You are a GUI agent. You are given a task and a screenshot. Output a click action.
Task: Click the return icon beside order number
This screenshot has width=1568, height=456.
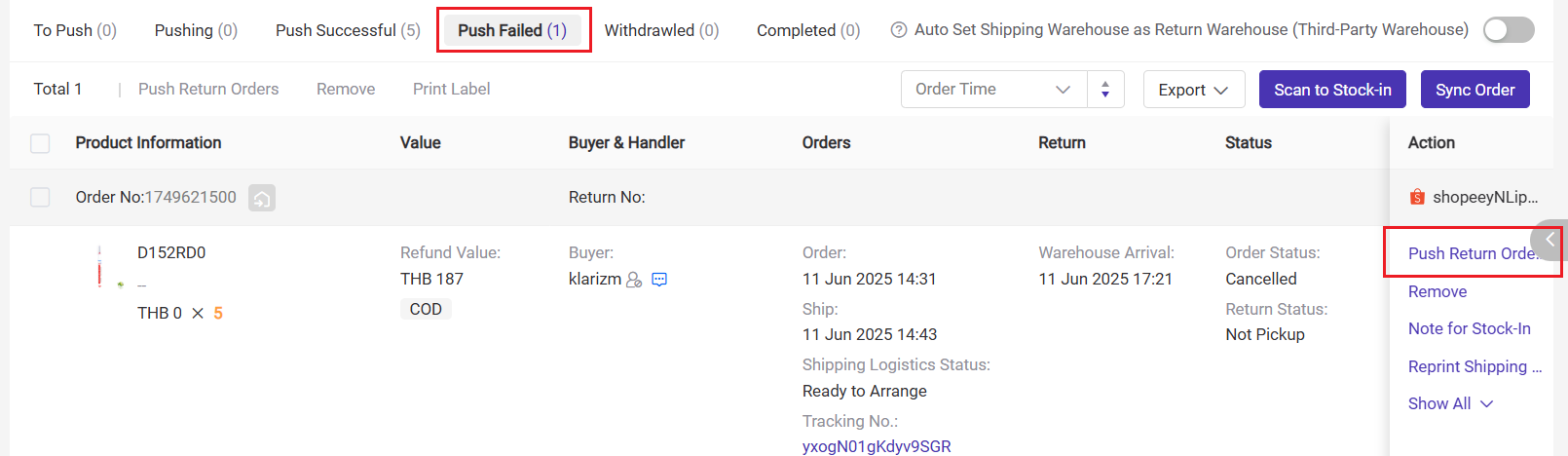[x=262, y=198]
